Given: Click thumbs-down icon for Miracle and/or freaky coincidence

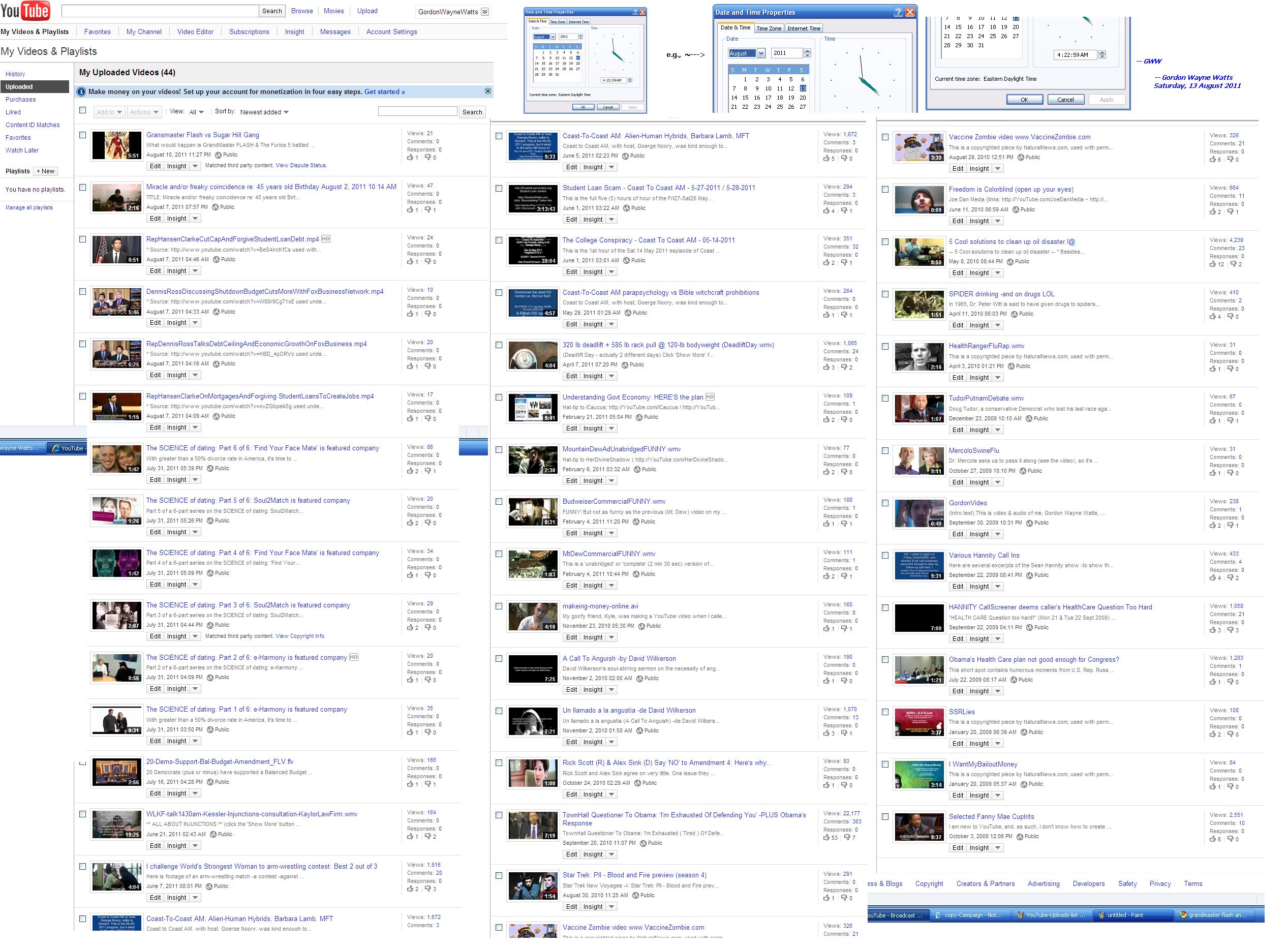Looking at the screenshot, I should (x=428, y=210).
